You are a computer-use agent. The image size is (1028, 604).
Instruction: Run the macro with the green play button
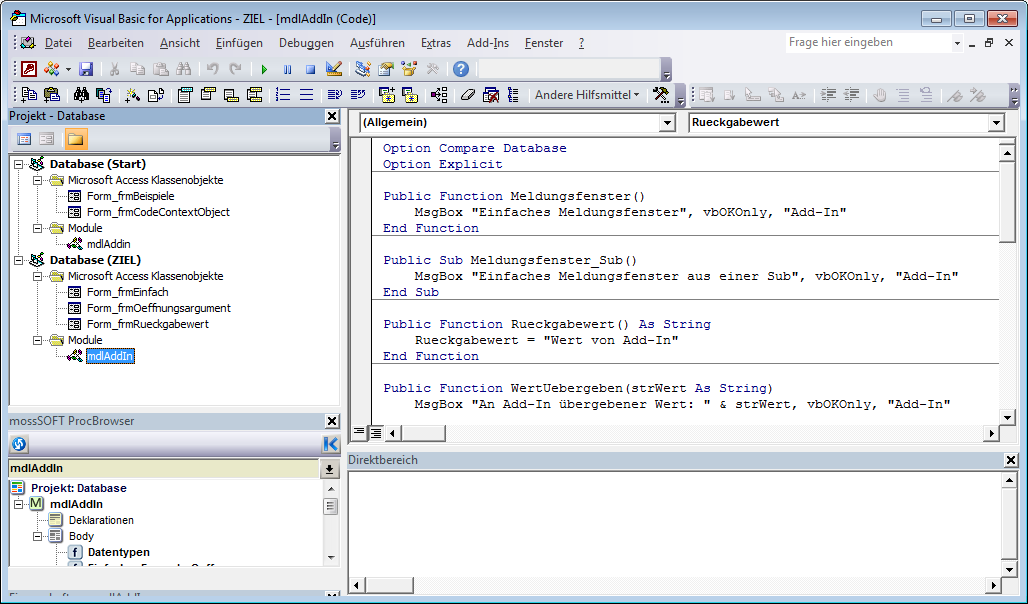[x=264, y=69]
